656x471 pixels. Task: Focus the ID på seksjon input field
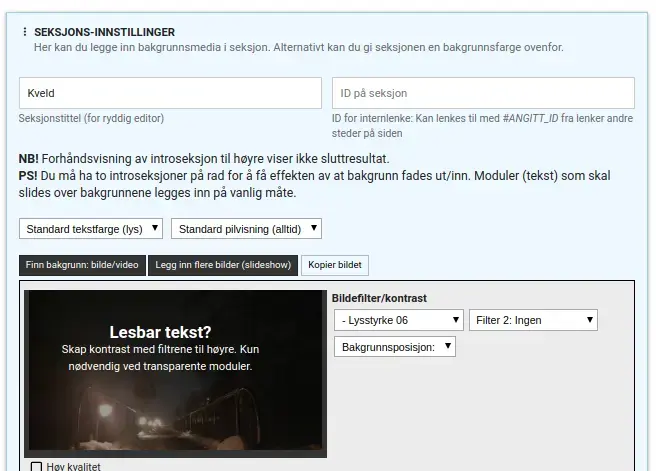[x=483, y=93]
